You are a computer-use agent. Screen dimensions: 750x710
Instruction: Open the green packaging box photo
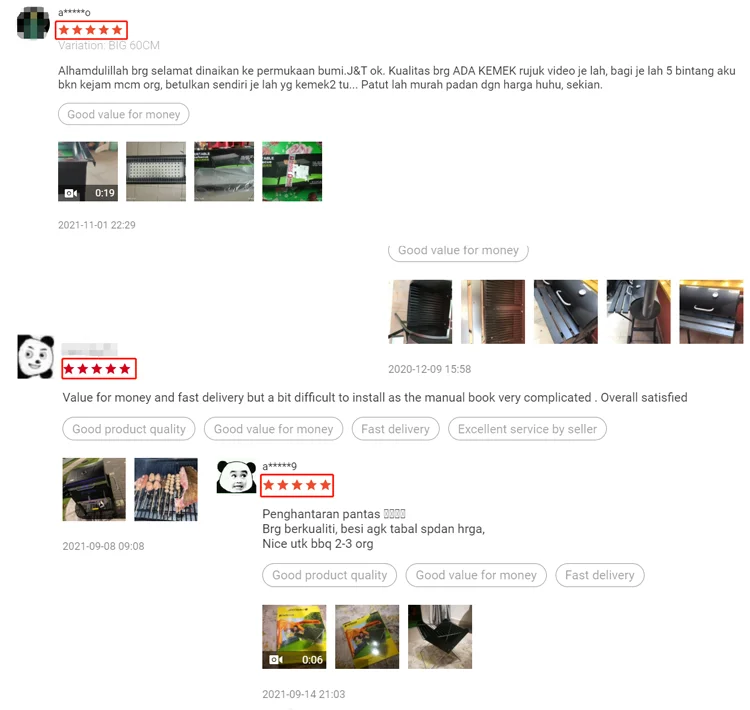click(x=292, y=171)
